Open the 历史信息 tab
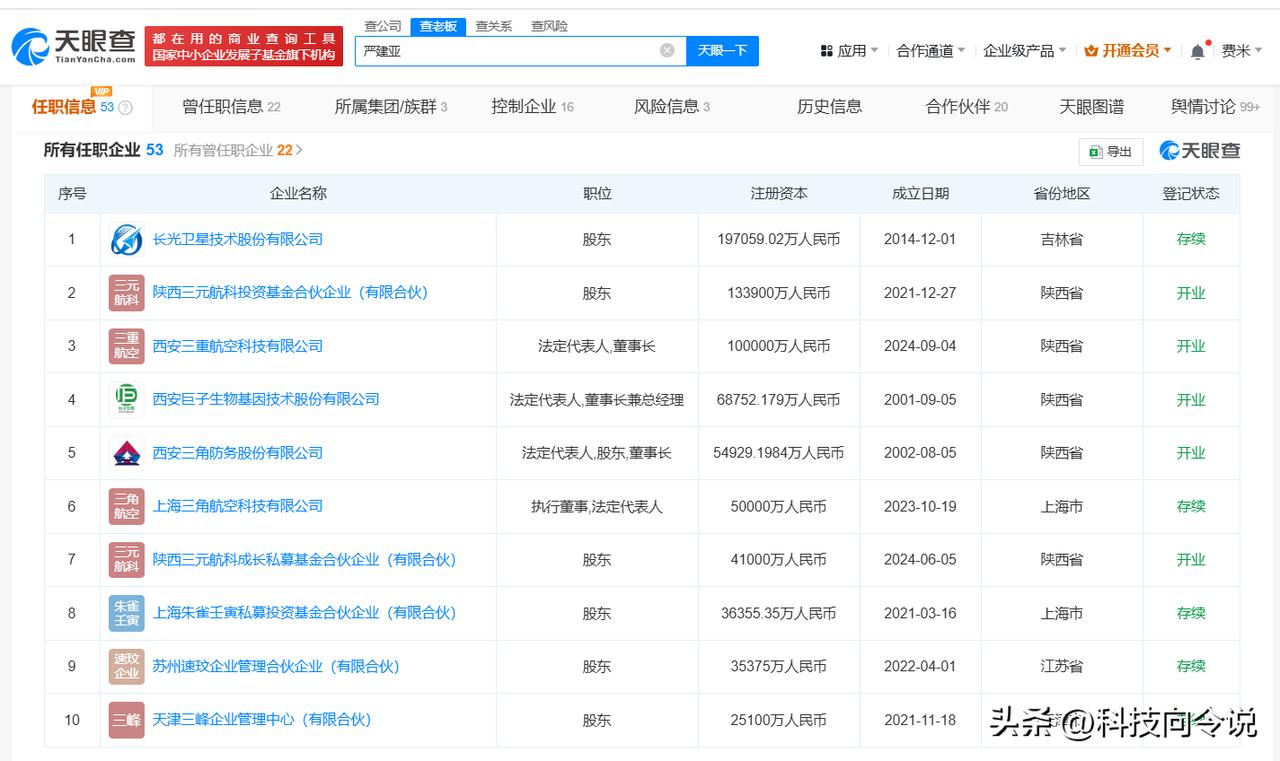 point(829,107)
